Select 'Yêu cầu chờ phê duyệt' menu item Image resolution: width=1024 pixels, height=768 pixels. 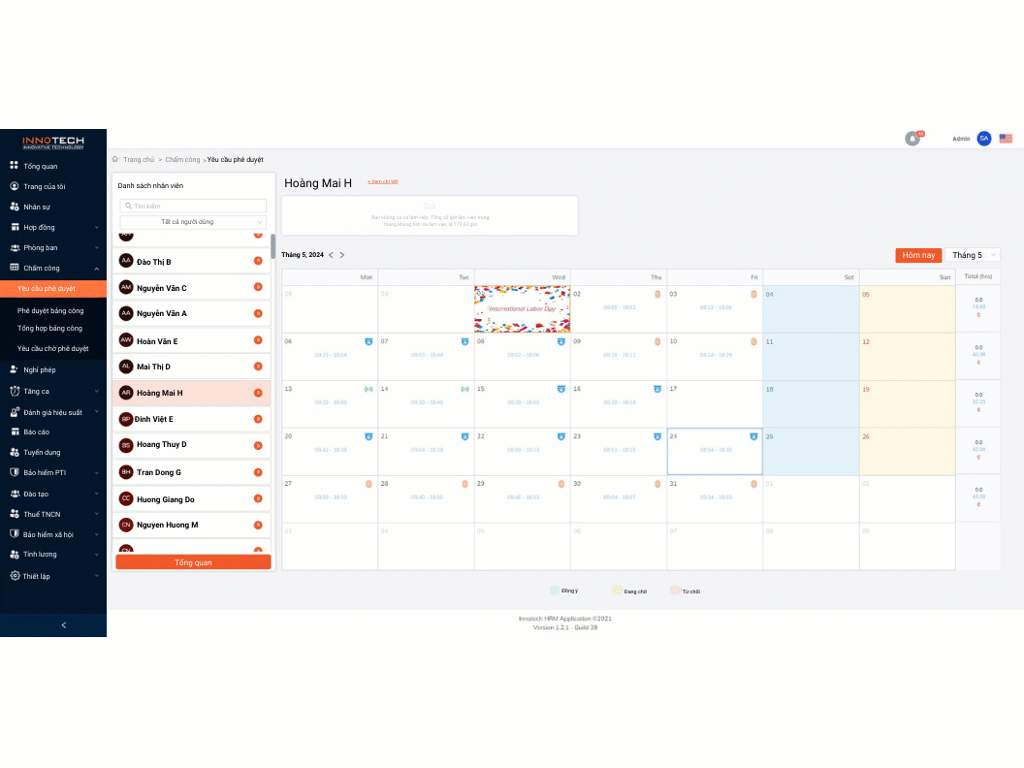tap(53, 349)
